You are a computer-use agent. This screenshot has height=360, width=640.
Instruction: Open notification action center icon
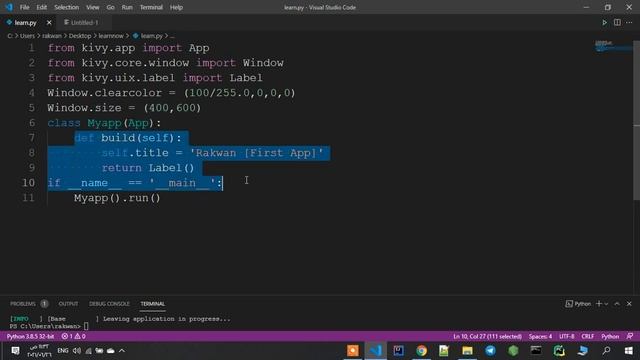click(x=15, y=351)
